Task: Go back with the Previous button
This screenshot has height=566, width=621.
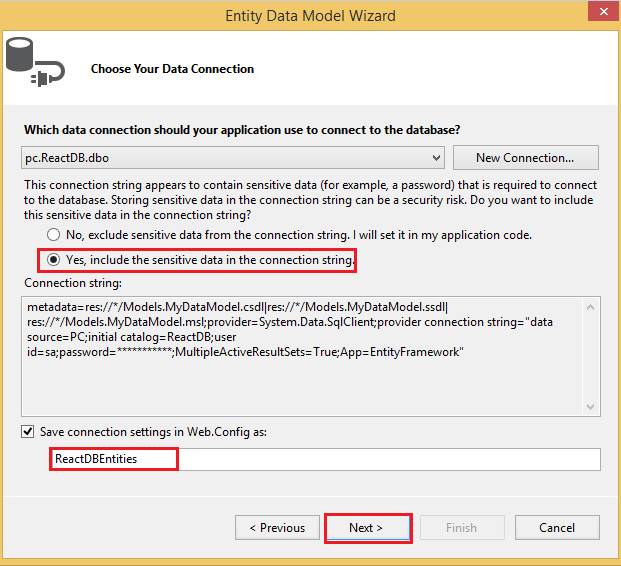Action: pyautogui.click(x=277, y=528)
